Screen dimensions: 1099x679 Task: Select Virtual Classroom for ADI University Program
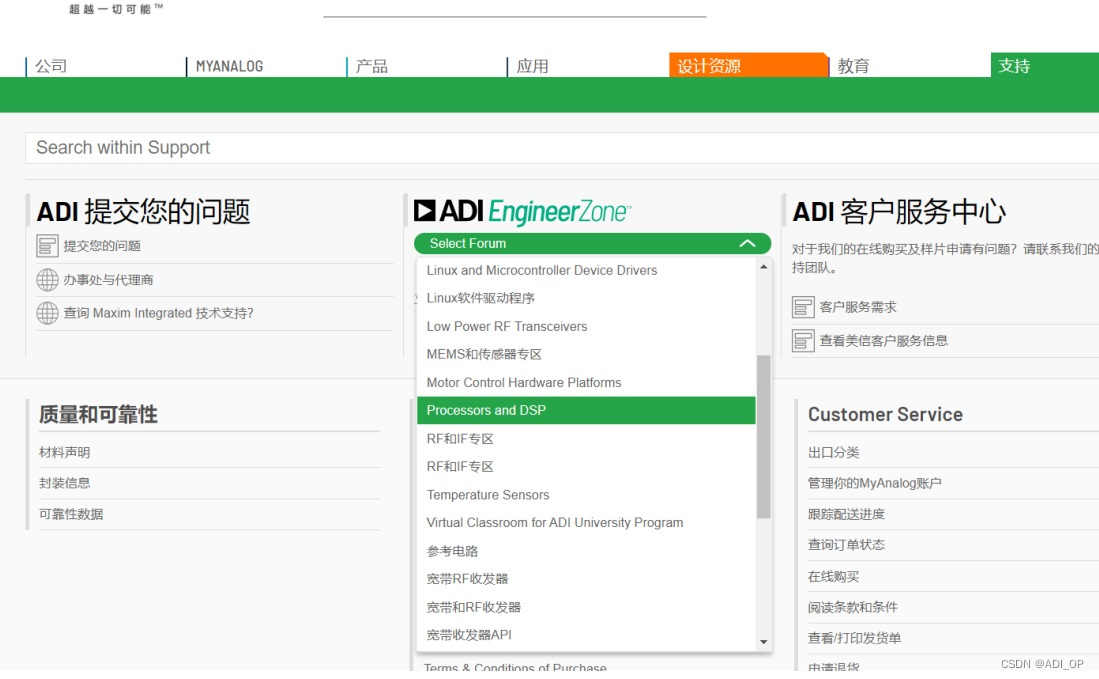point(586,523)
